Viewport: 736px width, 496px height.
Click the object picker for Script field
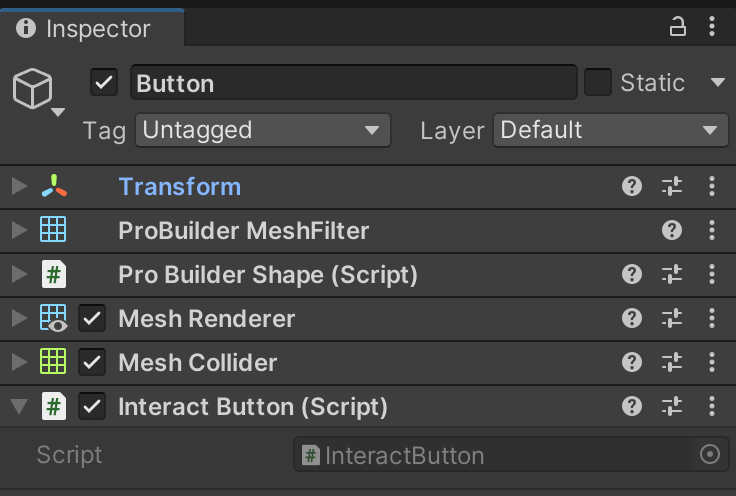pyautogui.click(x=710, y=455)
